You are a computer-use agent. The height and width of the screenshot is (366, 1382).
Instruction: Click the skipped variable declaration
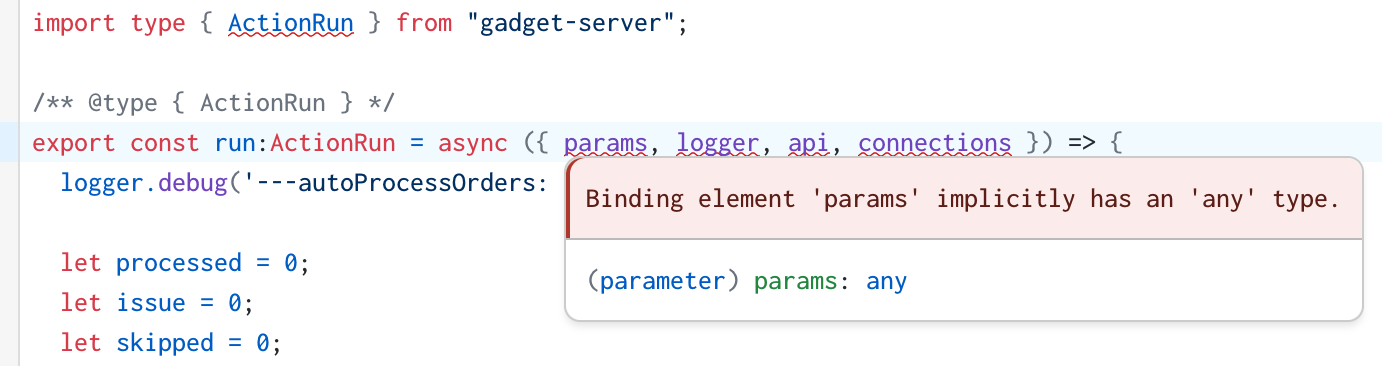point(165,343)
